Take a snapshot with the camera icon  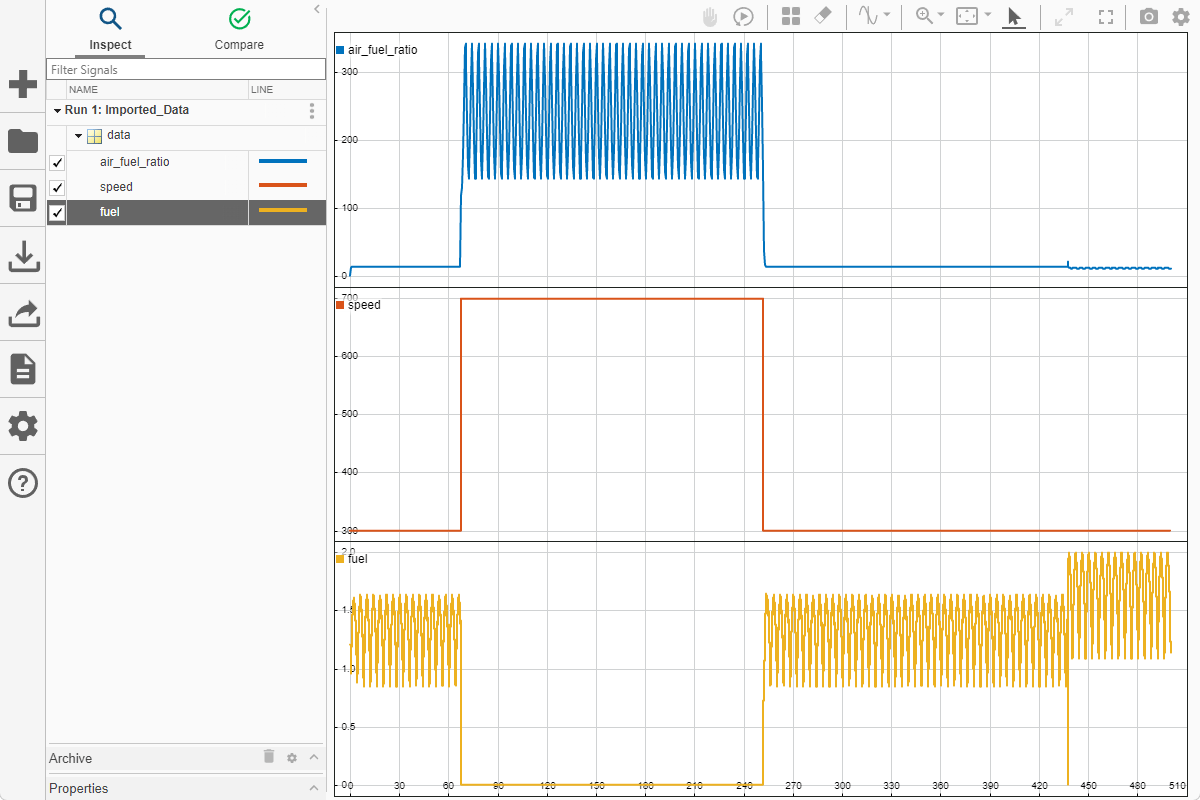[1148, 17]
